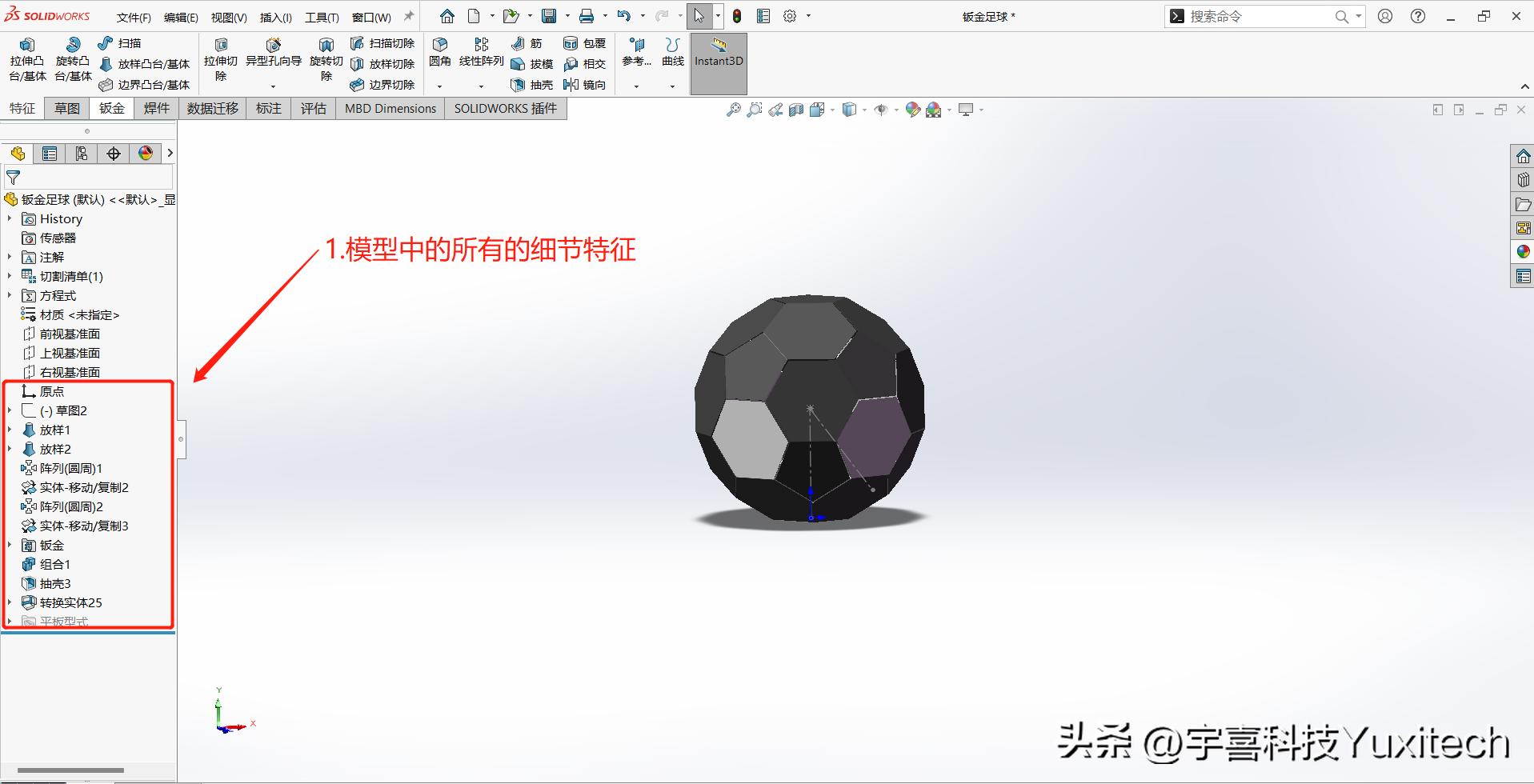
Task: Click the help question mark button
Action: tap(1418, 16)
